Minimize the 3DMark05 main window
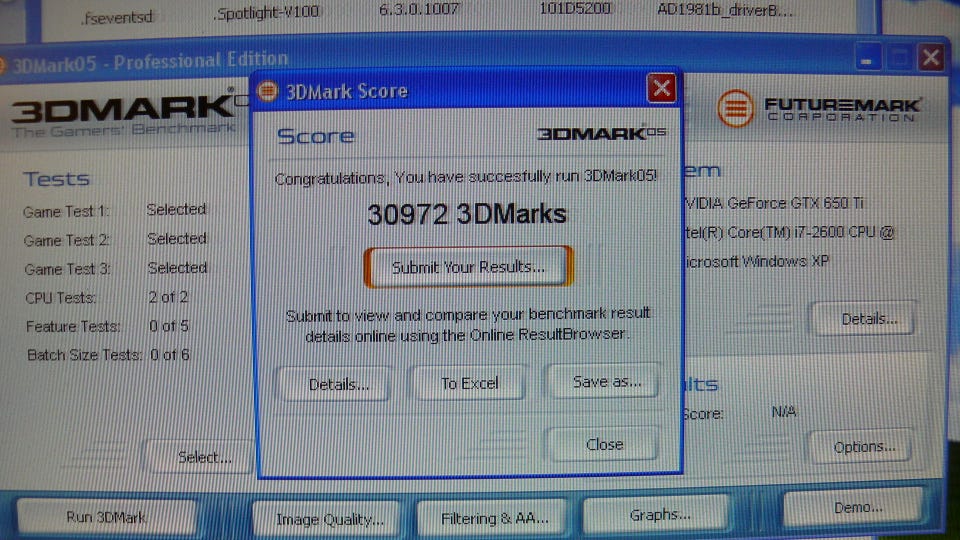 coord(866,59)
